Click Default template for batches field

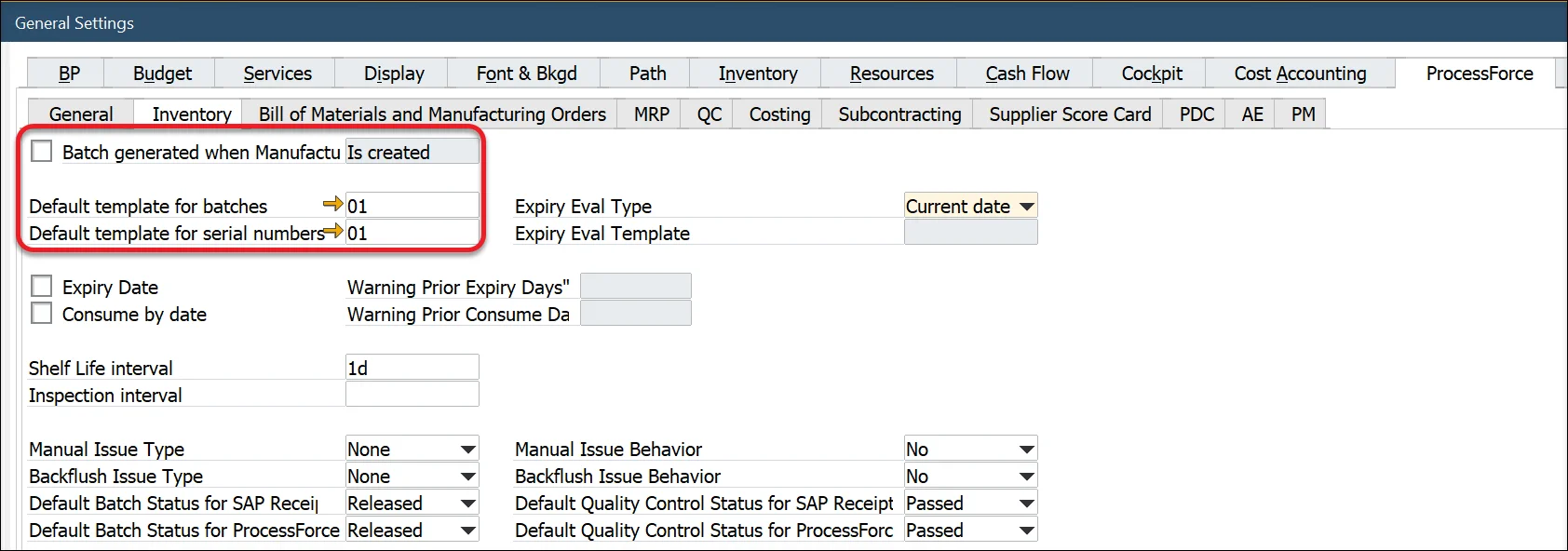[x=412, y=206]
